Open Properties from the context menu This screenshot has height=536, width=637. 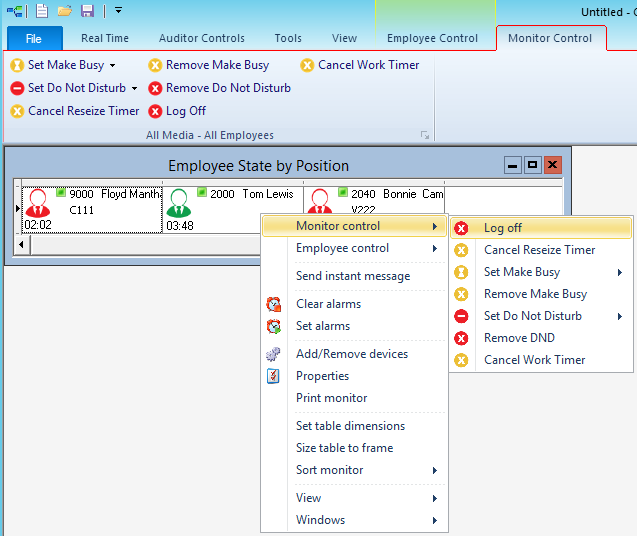click(322, 376)
